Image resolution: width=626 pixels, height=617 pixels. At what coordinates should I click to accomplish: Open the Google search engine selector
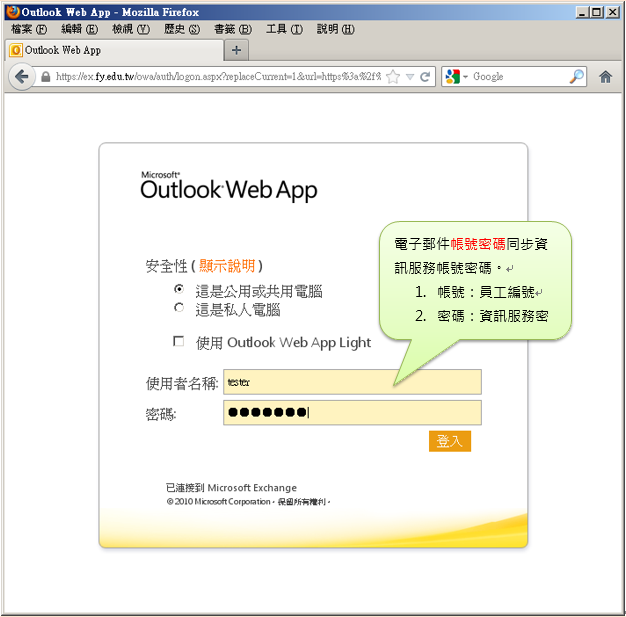click(x=456, y=77)
